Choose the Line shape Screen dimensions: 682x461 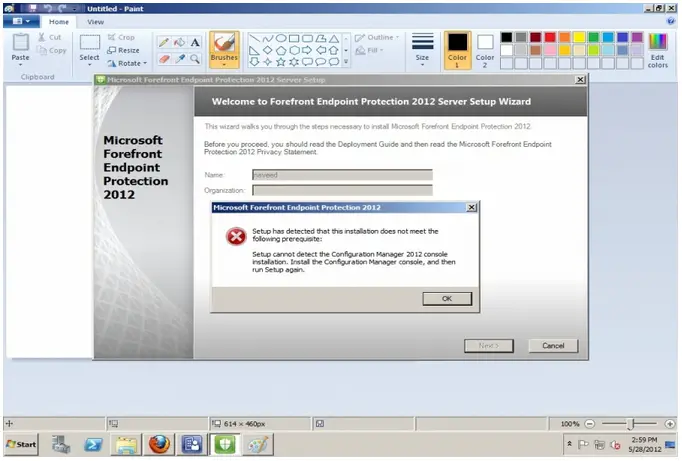click(254, 38)
